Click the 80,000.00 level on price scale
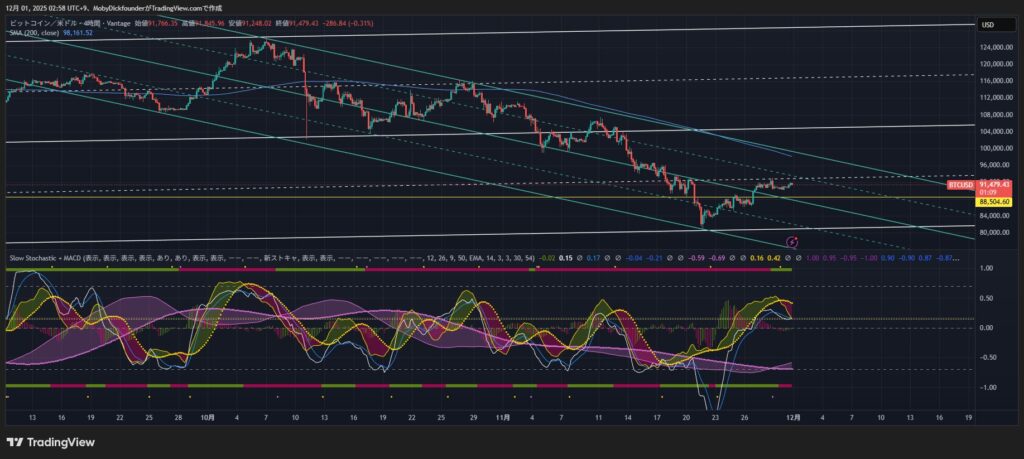Screen dimensions: 1024x459 click(996, 233)
